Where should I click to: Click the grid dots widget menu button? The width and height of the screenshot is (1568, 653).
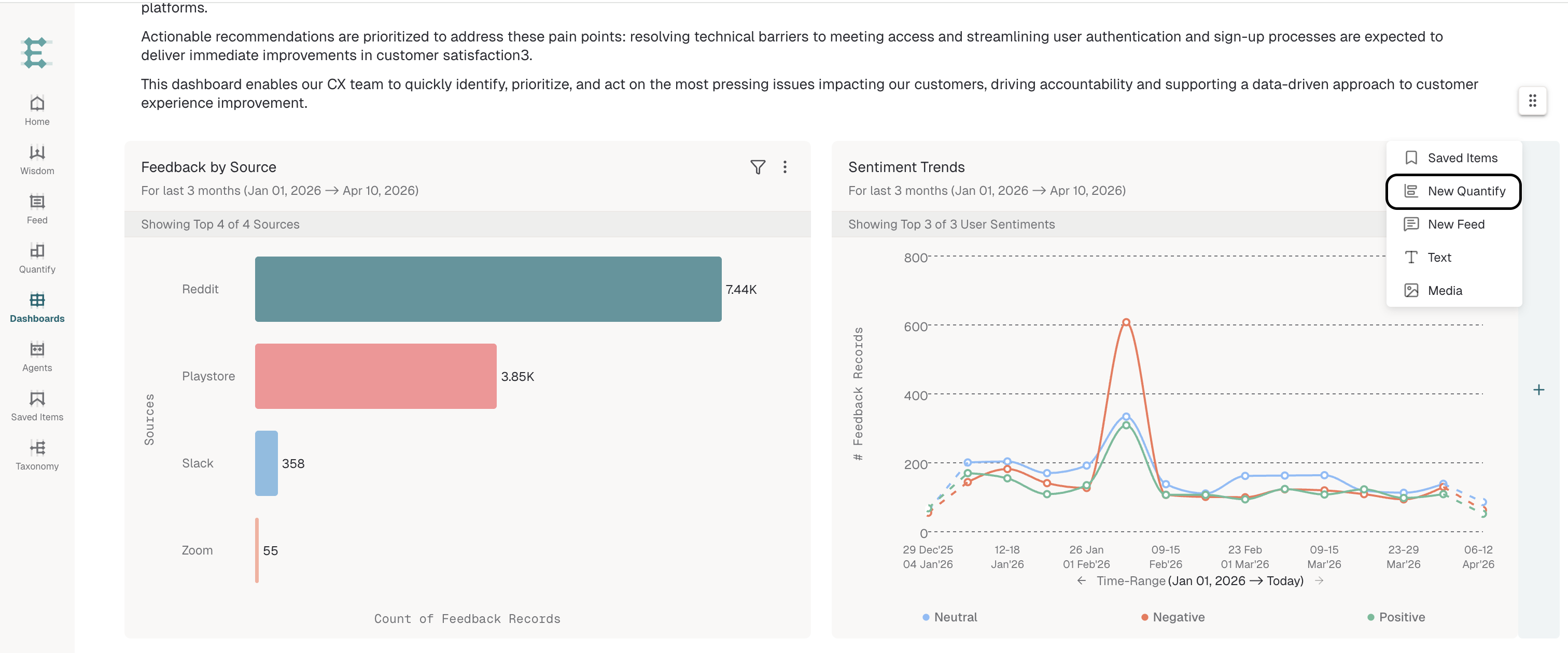coord(1532,101)
